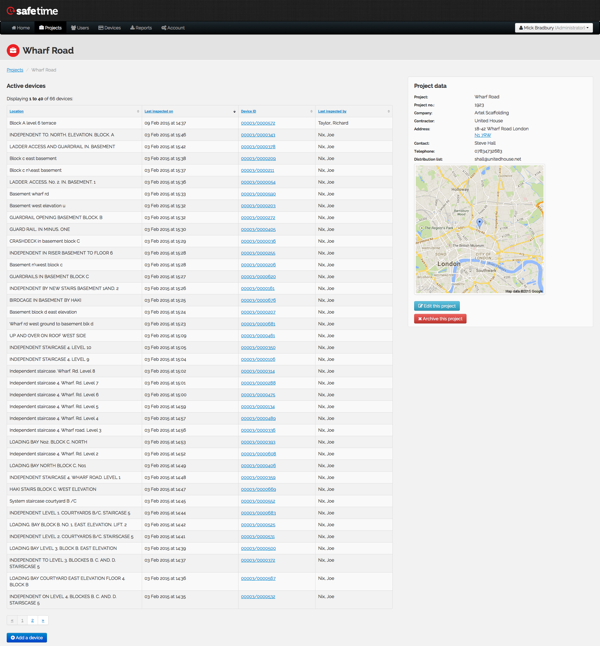Image resolution: width=600 pixels, height=646 pixels.
Task: Sort table by Device ID column
Action: 248,111
